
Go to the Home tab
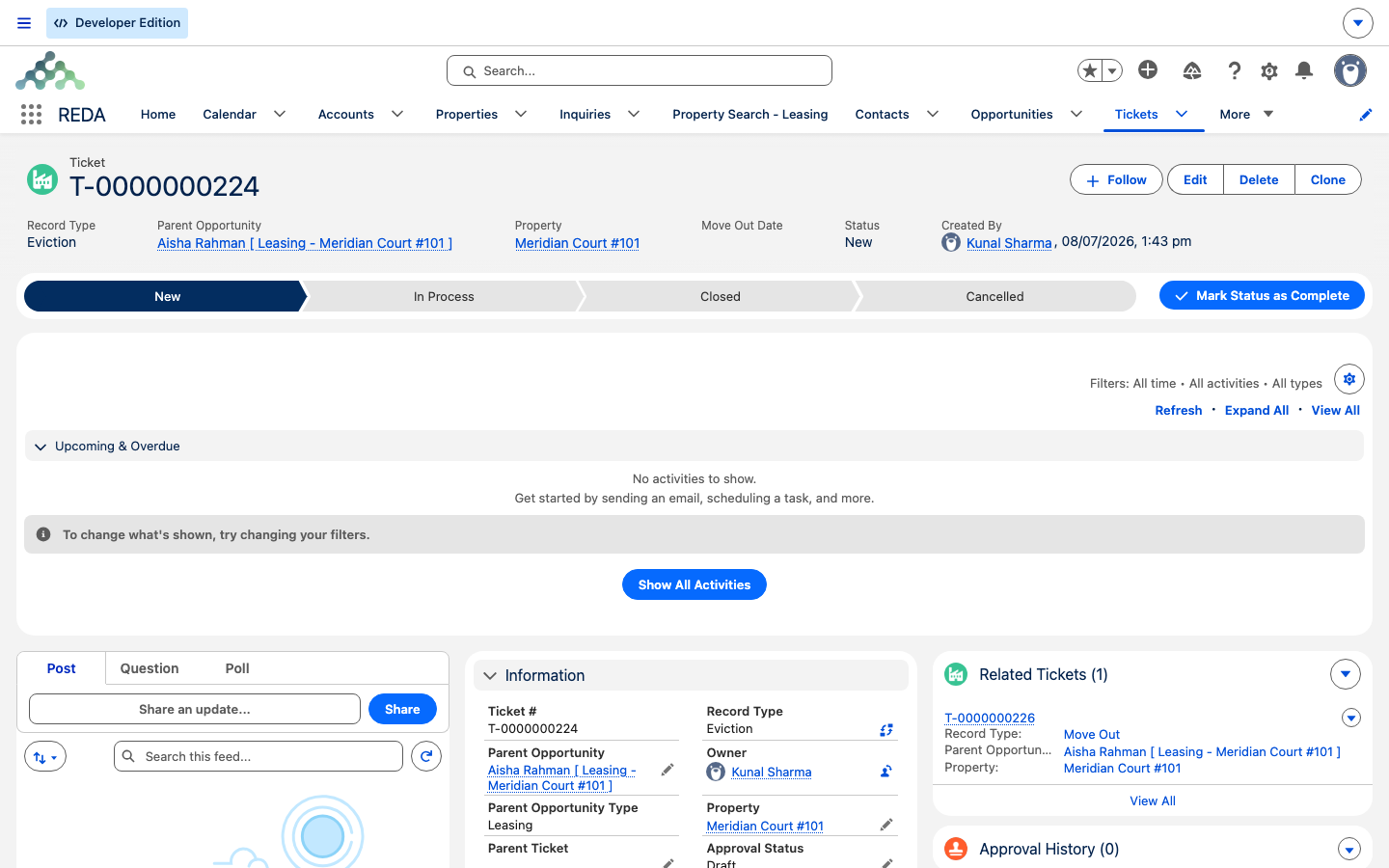[158, 114]
